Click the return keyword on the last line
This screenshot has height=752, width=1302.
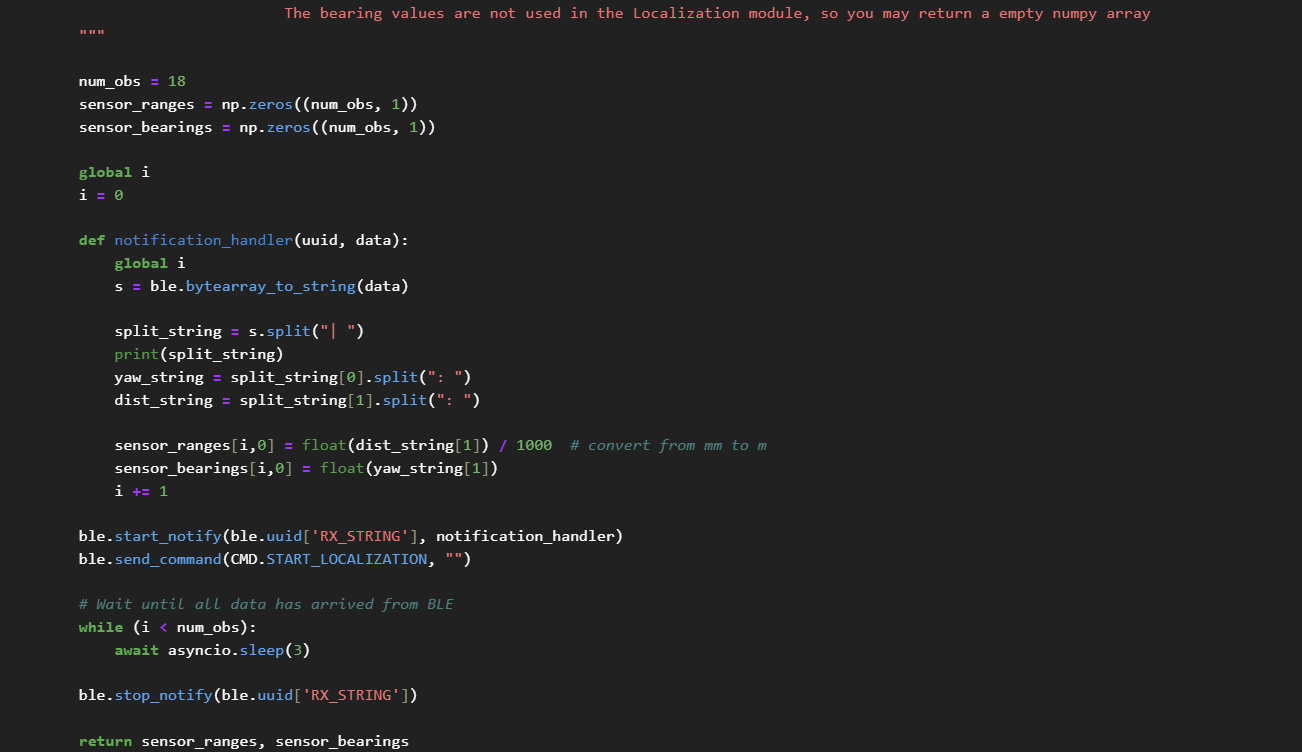pyautogui.click(x=105, y=742)
